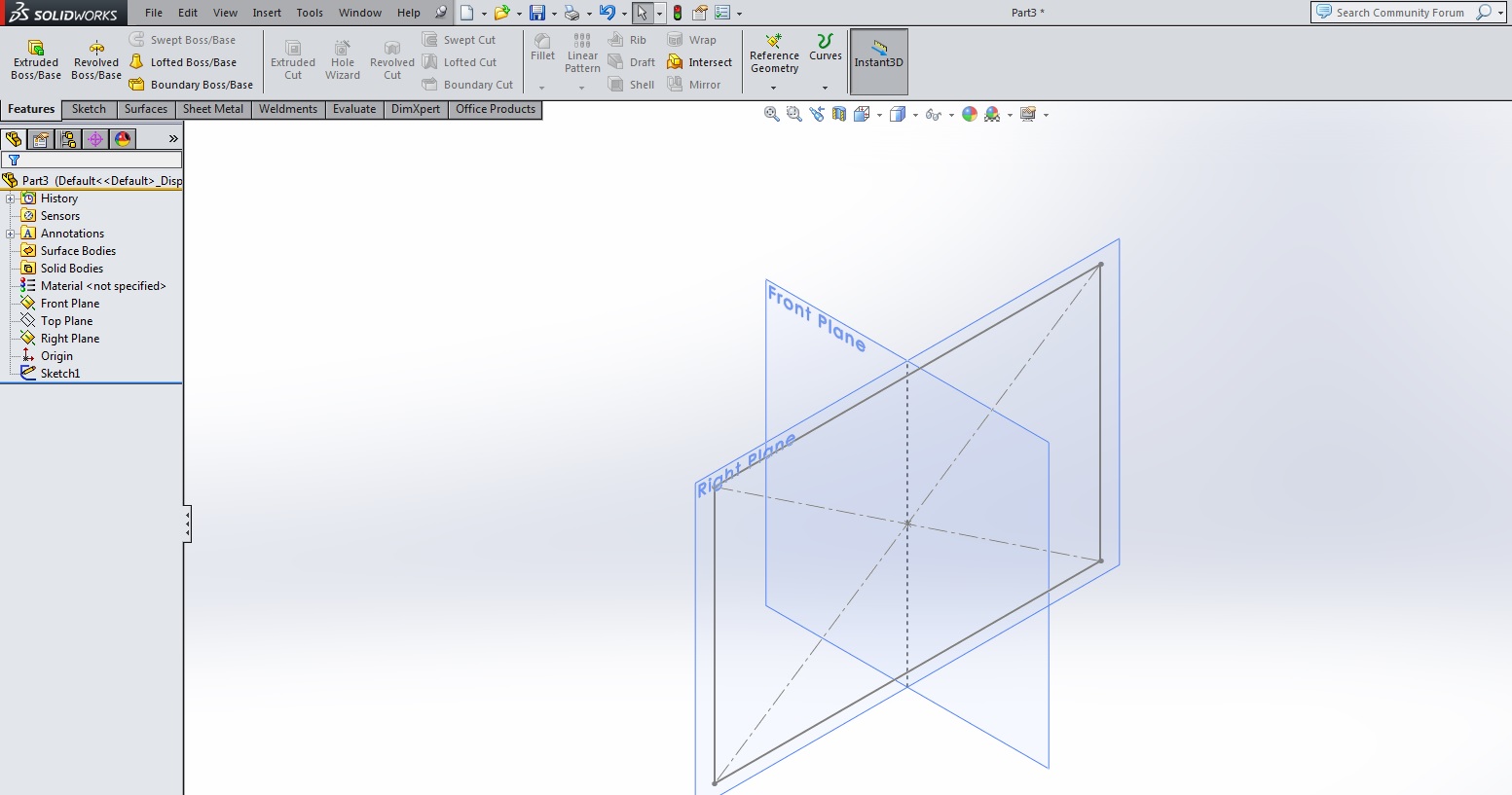The height and width of the screenshot is (795, 1512).
Task: Toggle the menu bar pin icon
Action: (x=441, y=13)
